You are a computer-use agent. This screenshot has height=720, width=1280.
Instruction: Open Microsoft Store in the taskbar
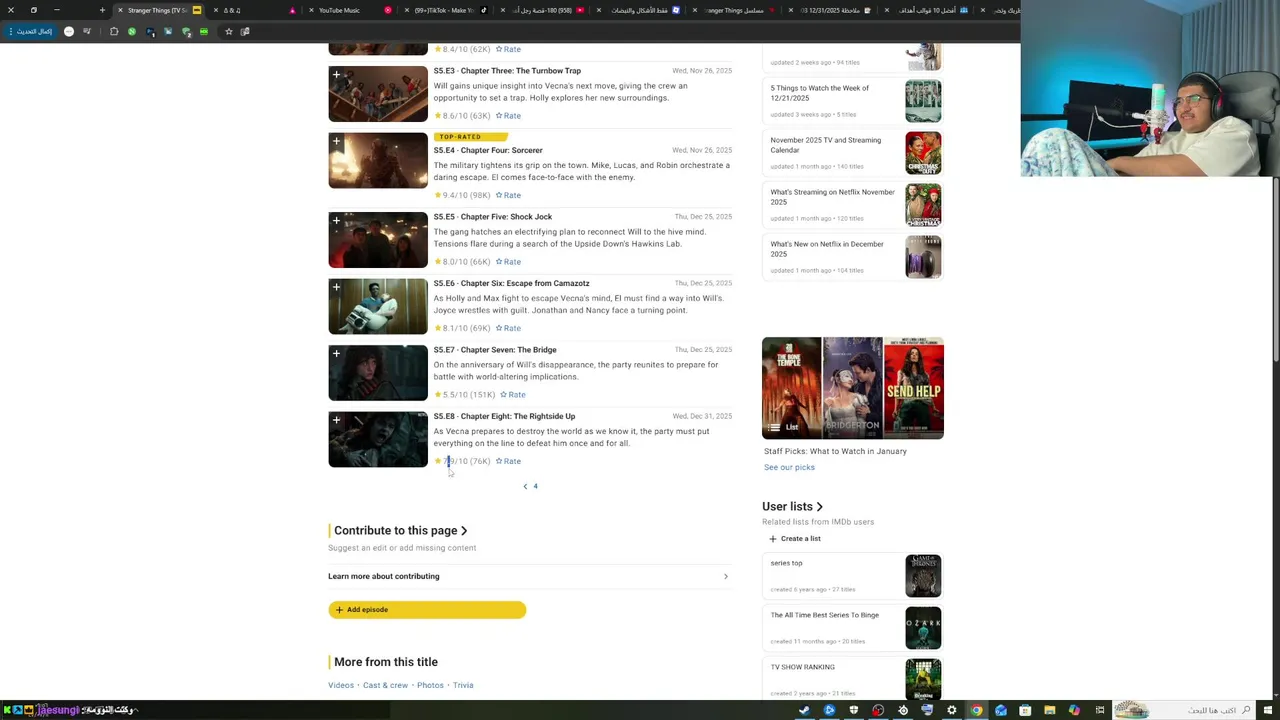[x=1025, y=711]
